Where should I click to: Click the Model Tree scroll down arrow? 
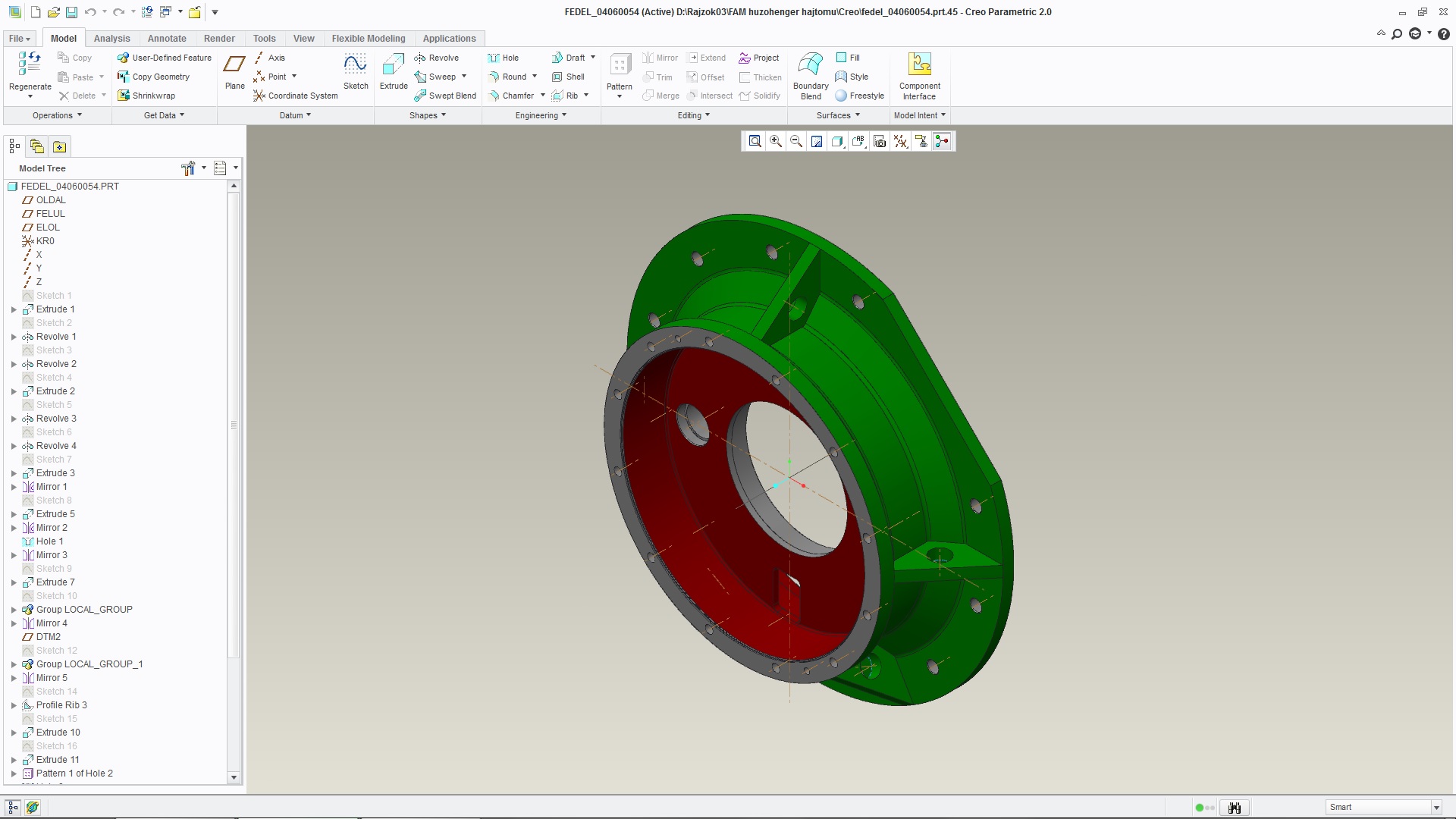pos(234,777)
